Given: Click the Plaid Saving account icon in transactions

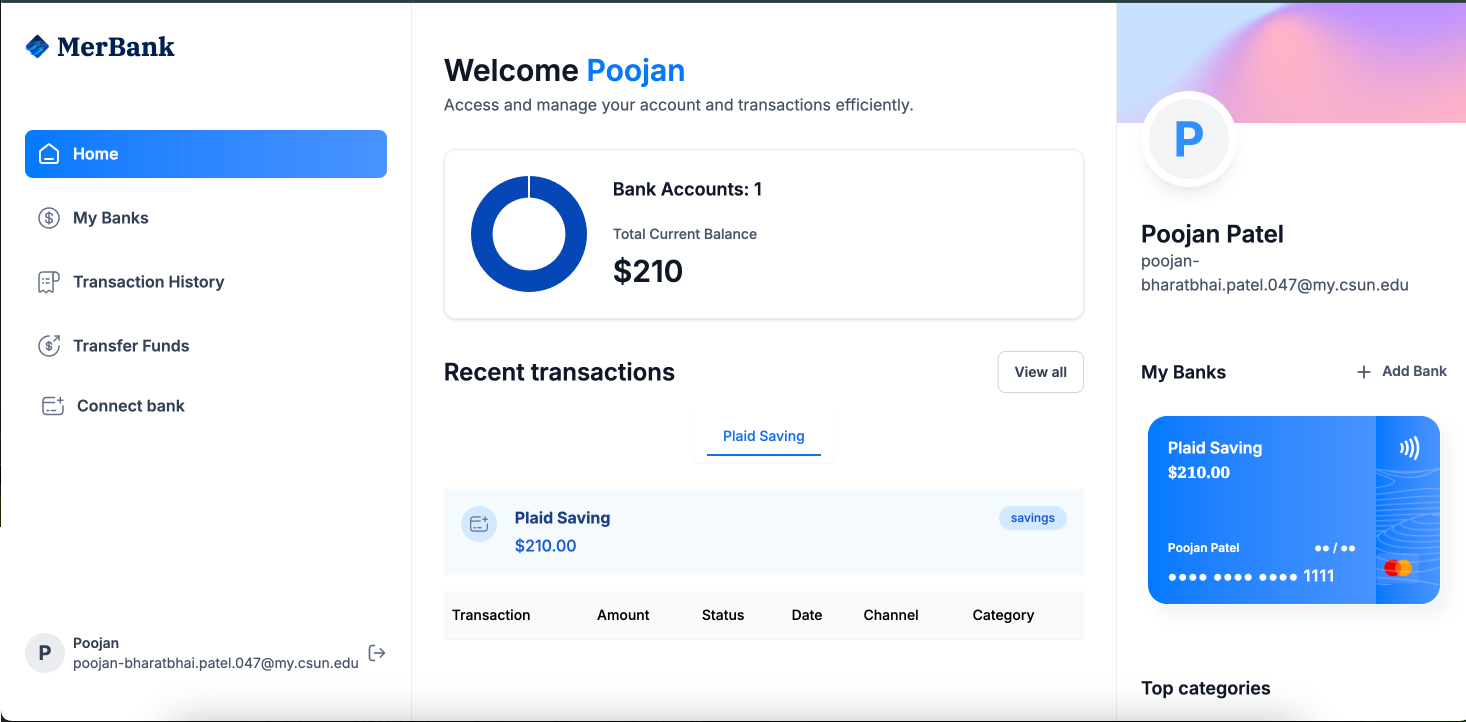Looking at the screenshot, I should click(479, 523).
